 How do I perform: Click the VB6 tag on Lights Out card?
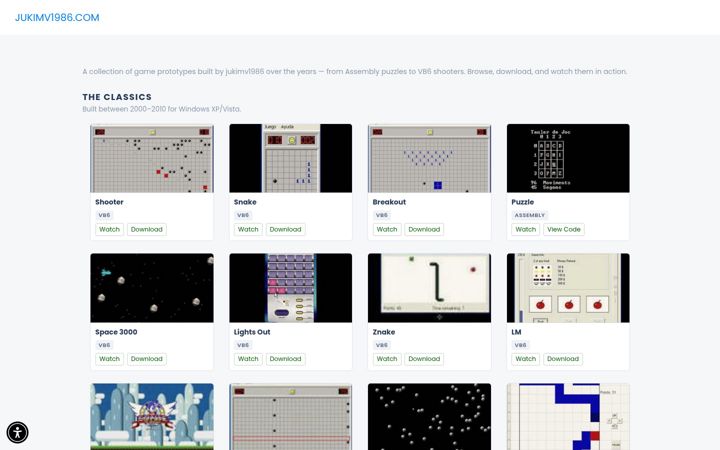(243, 345)
